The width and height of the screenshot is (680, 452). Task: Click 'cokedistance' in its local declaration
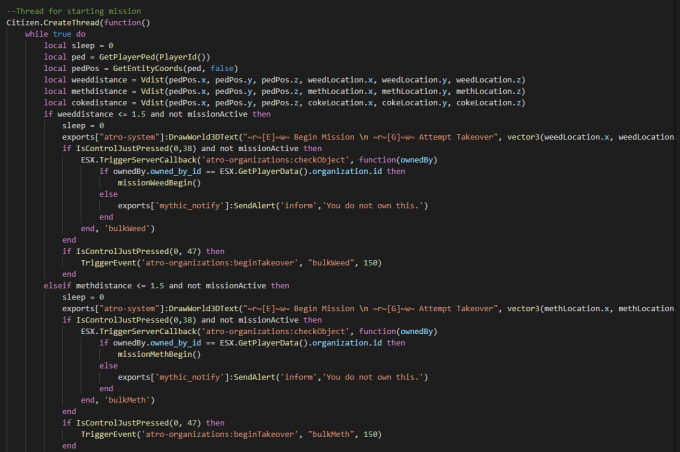(x=99, y=103)
